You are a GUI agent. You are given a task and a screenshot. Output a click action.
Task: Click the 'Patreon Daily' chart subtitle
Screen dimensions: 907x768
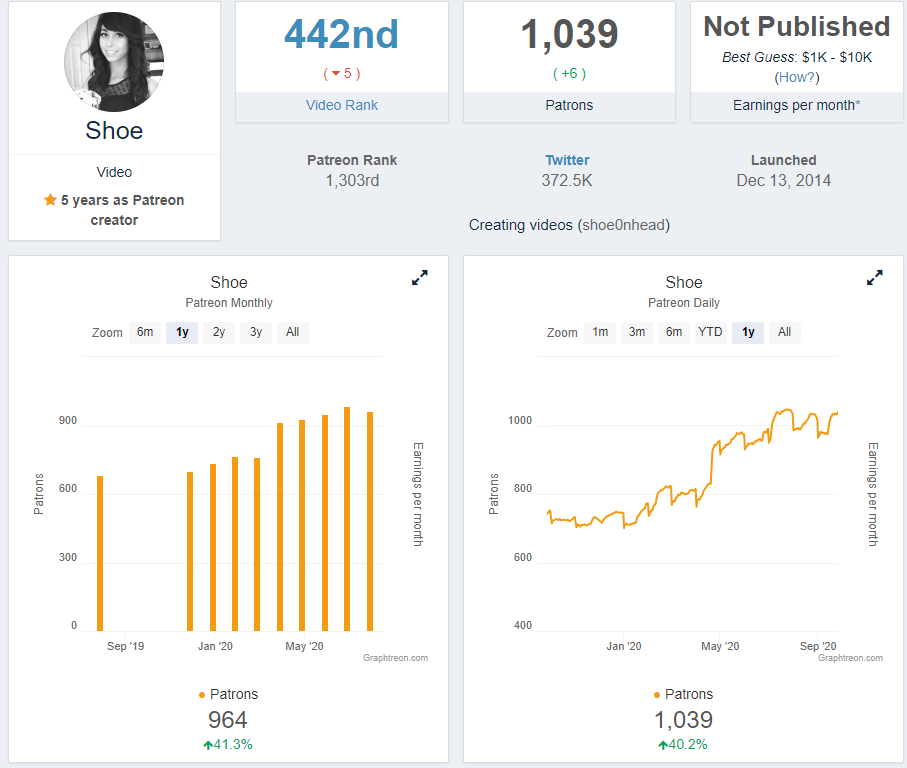[x=684, y=303]
